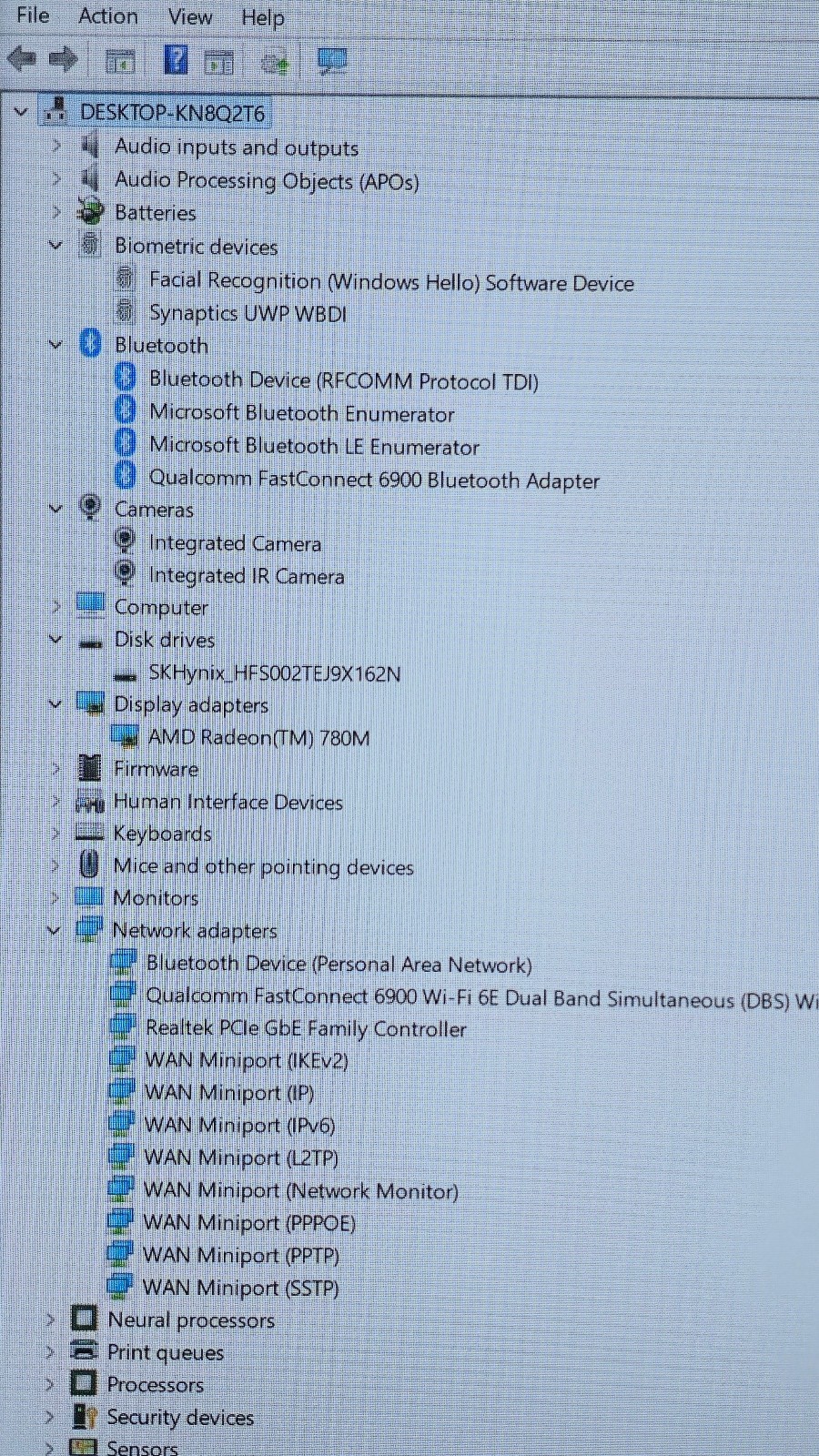
Task: Select Qualcomm FastConnect 6900 Wi-Fi 6E adapter
Action: [481, 998]
